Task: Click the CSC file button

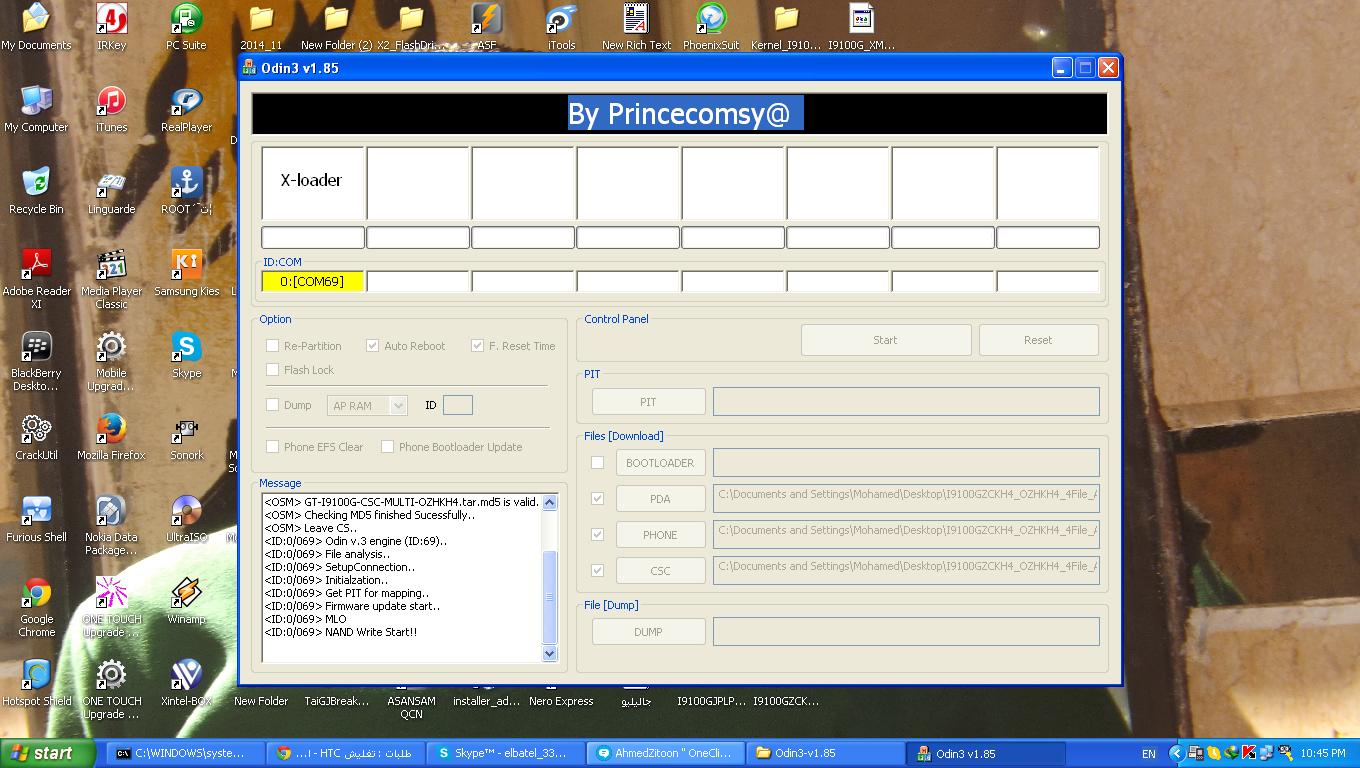Action: click(x=660, y=571)
